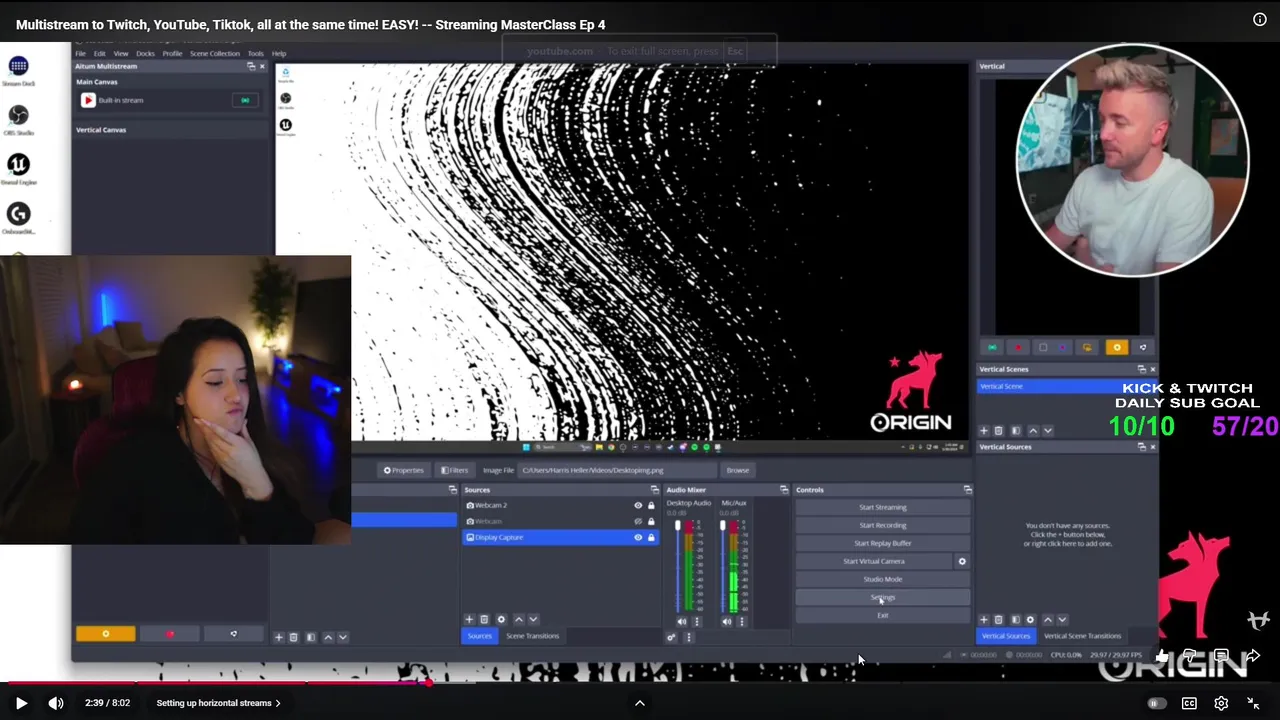Toggle lock on Webcam source

[x=651, y=521]
